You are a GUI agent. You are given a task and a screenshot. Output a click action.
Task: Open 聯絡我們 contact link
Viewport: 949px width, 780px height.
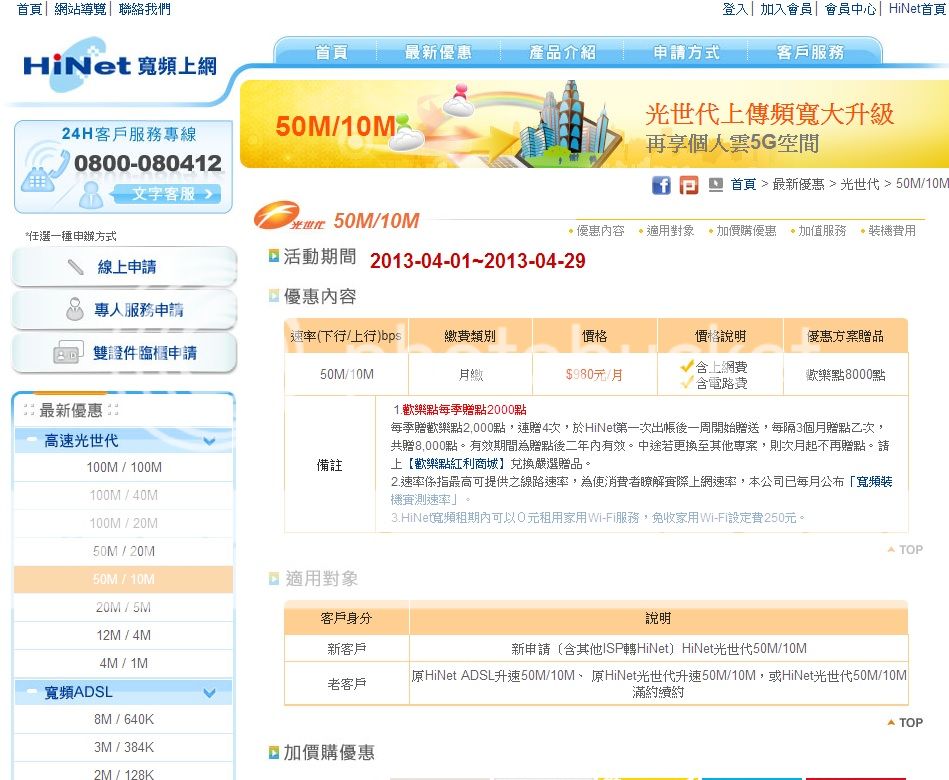[145, 9]
